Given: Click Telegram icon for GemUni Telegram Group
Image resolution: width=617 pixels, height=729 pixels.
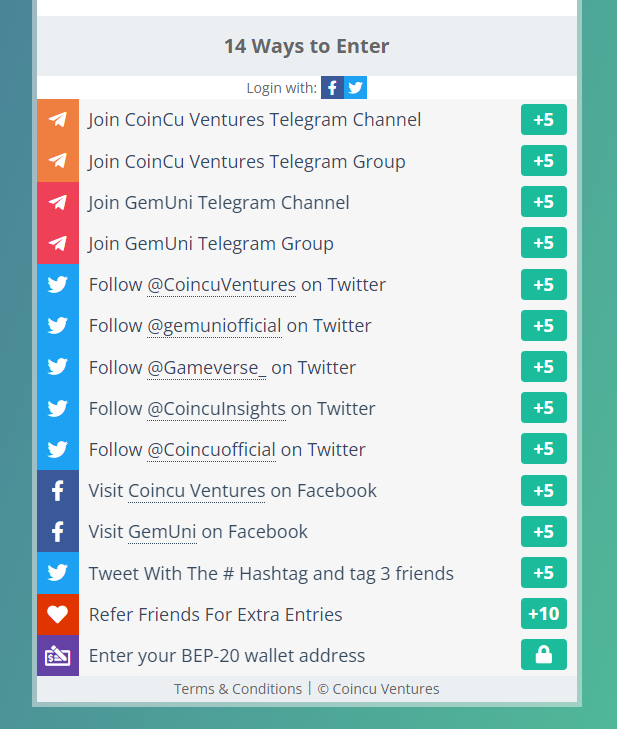Looking at the screenshot, I should pyautogui.click(x=58, y=243).
